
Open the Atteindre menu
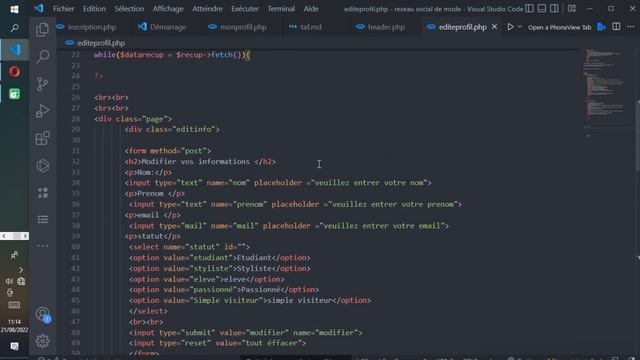pyautogui.click(x=207, y=9)
